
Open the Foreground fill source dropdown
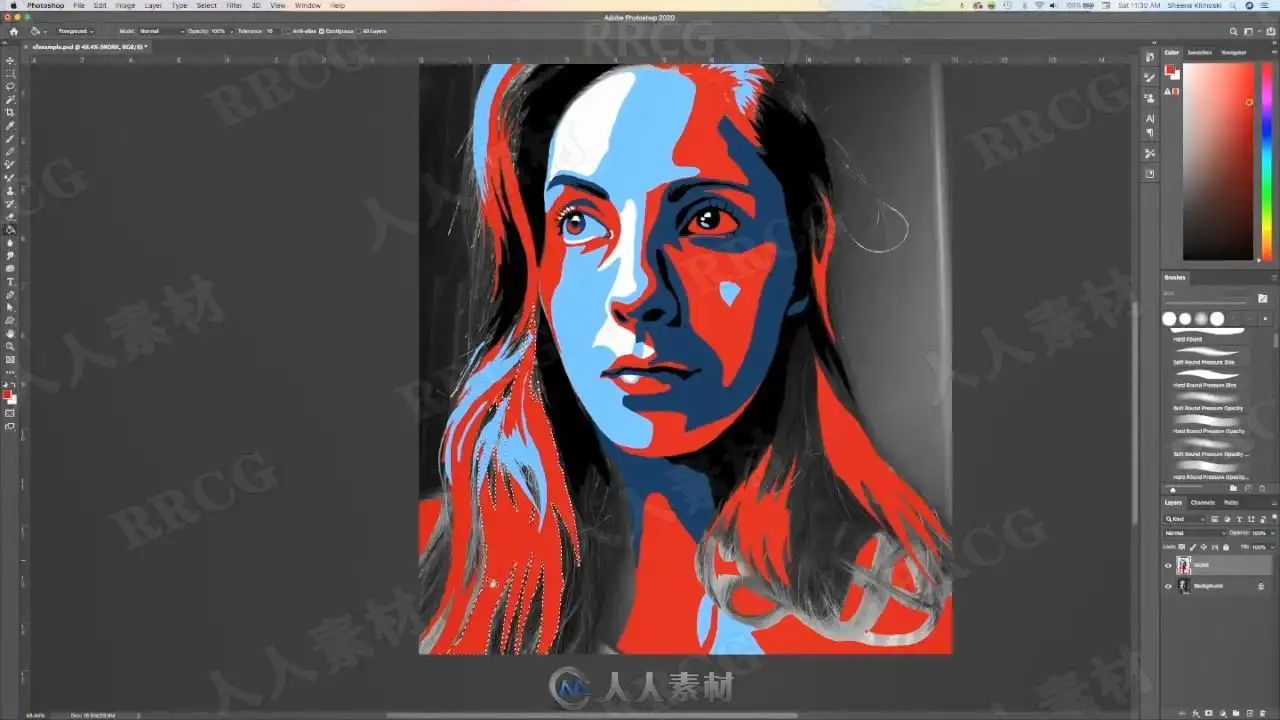pos(76,31)
